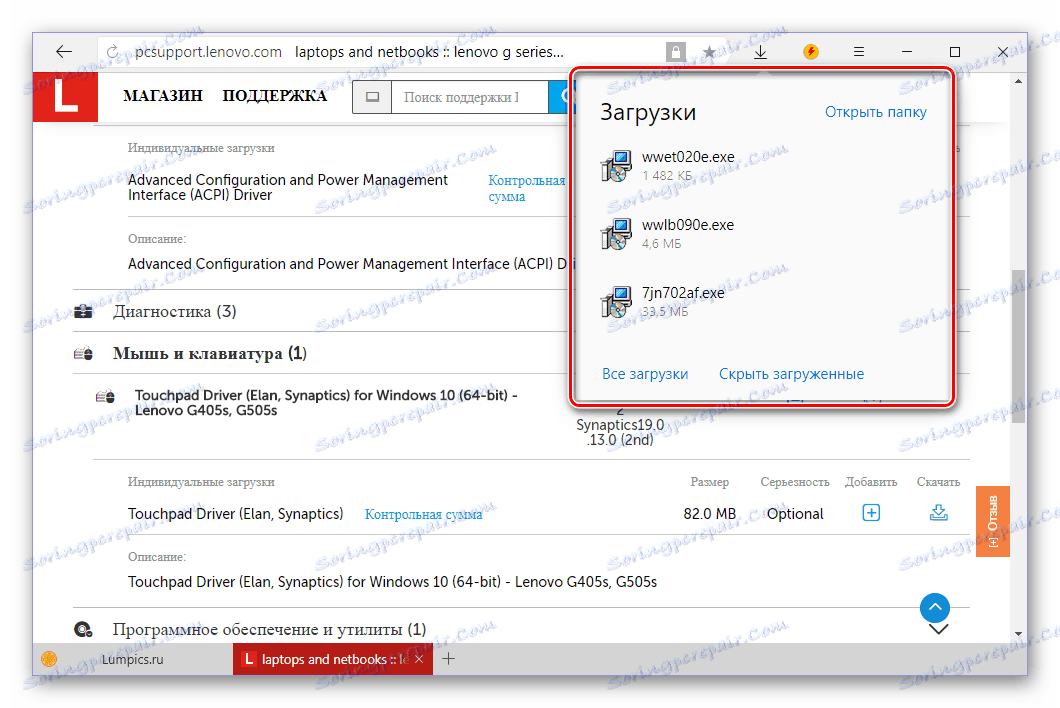The image size is (1060, 708).
Task: Click the orange turbo lightning icon
Action: [x=811, y=51]
